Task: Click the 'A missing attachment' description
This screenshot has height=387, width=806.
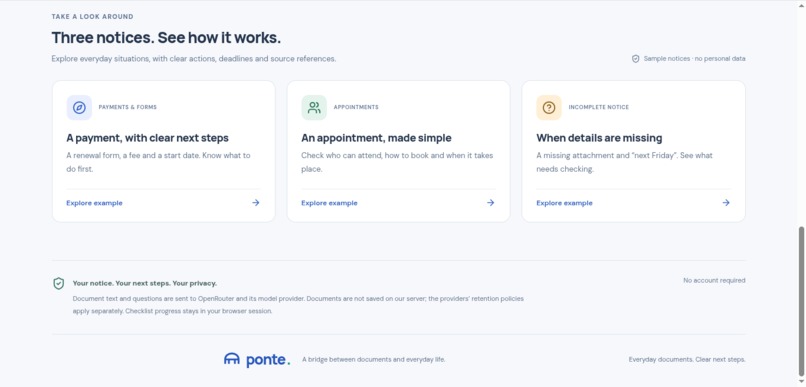Action: click(x=625, y=162)
